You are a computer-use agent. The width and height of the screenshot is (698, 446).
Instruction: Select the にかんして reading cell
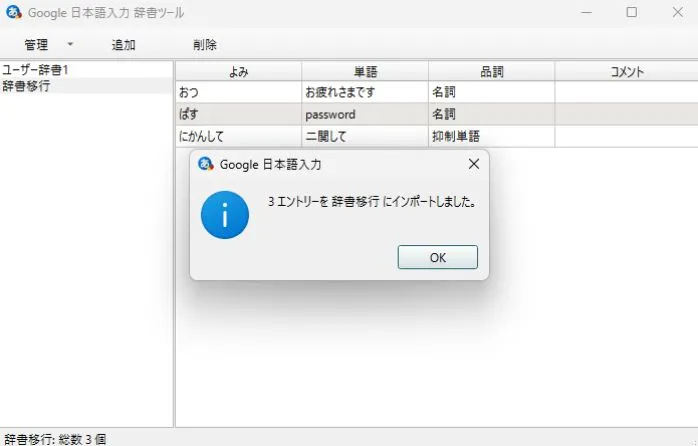tap(239, 136)
